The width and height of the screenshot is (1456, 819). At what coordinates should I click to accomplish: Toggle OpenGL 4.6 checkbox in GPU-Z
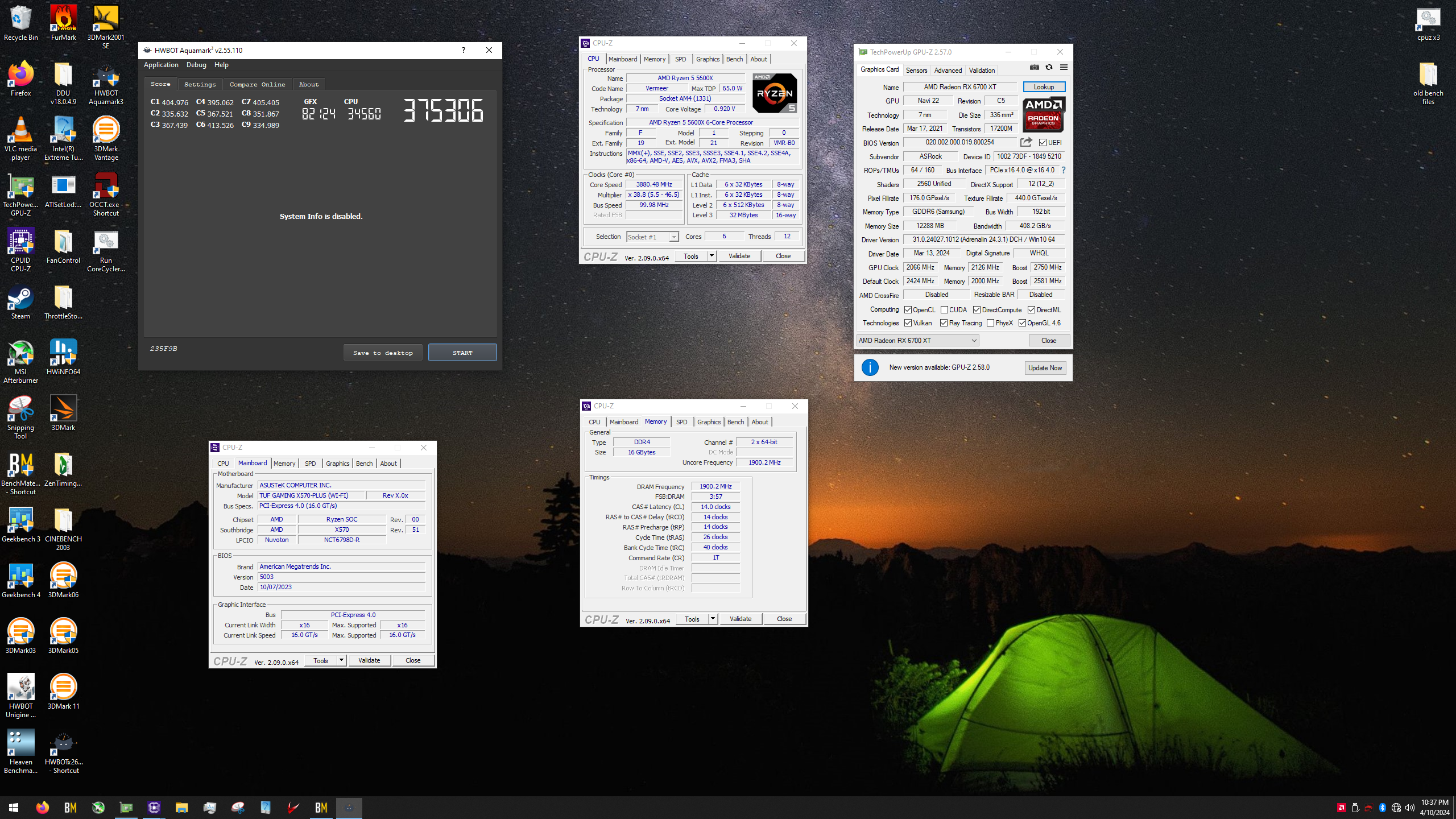[x=1022, y=323]
